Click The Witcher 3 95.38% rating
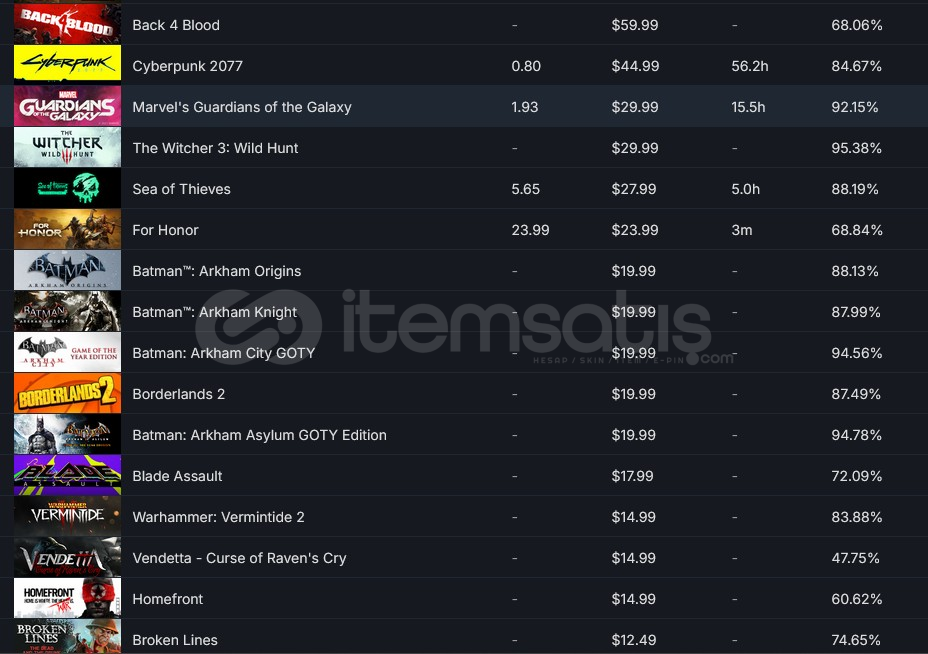The image size is (928, 654). [856, 148]
